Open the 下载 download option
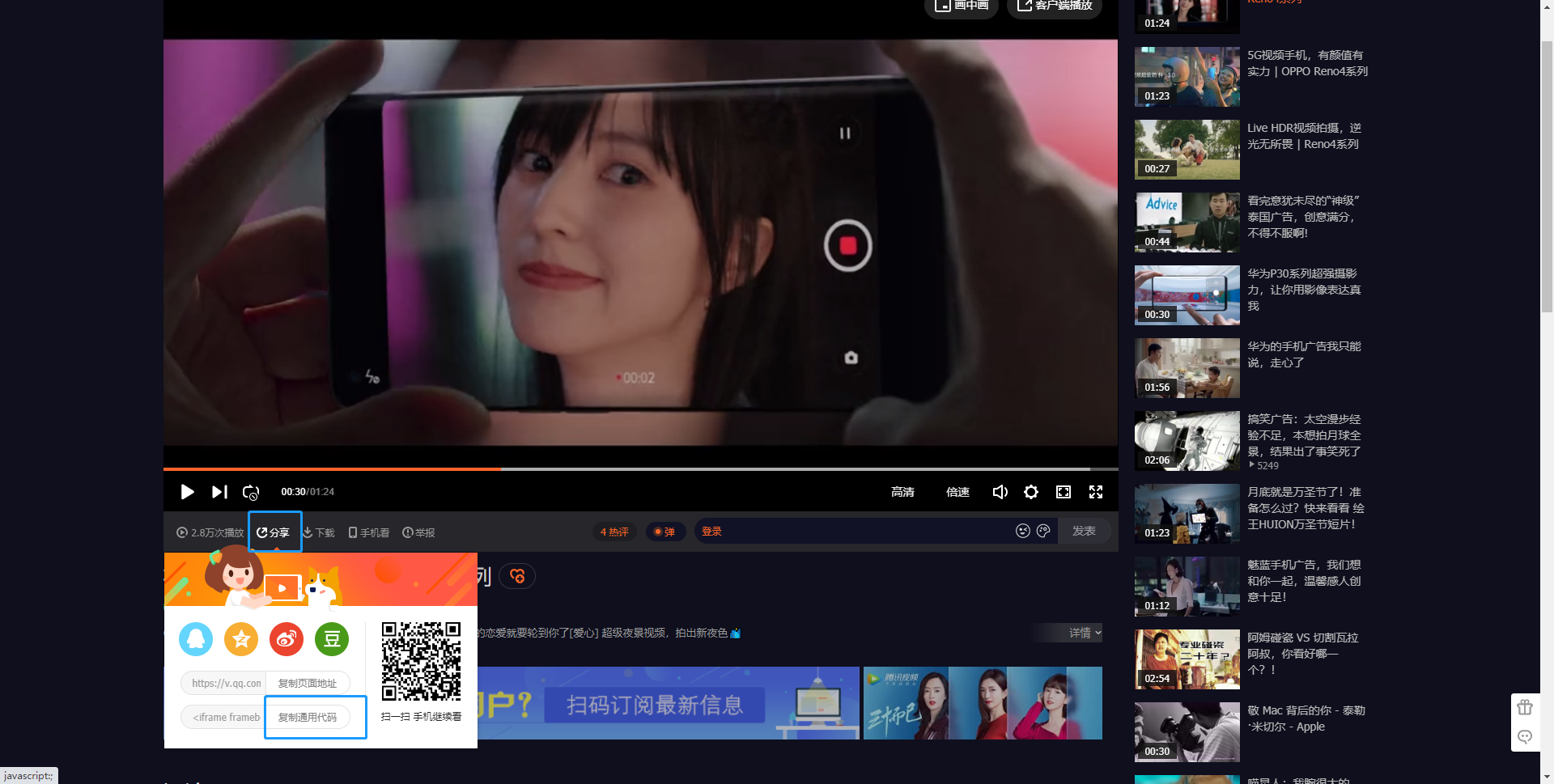The width and height of the screenshot is (1554, 784). pyautogui.click(x=319, y=532)
